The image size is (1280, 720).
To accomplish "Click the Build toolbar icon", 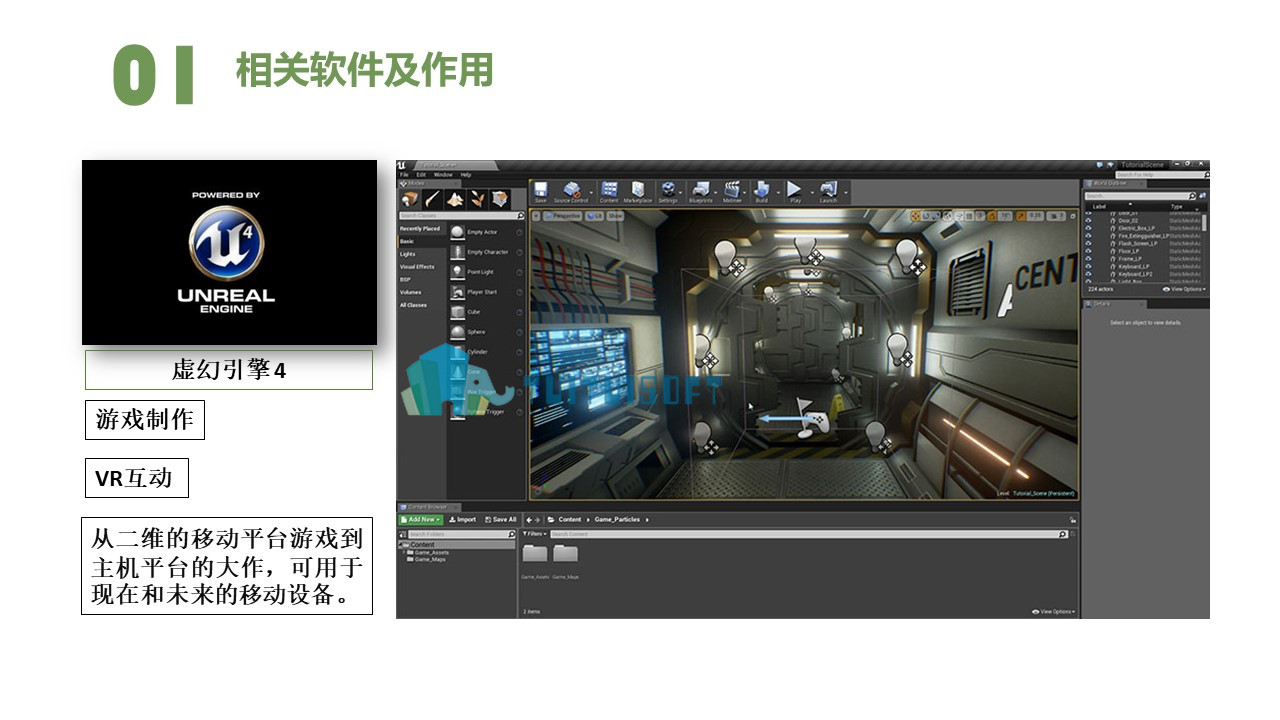I will (762, 190).
